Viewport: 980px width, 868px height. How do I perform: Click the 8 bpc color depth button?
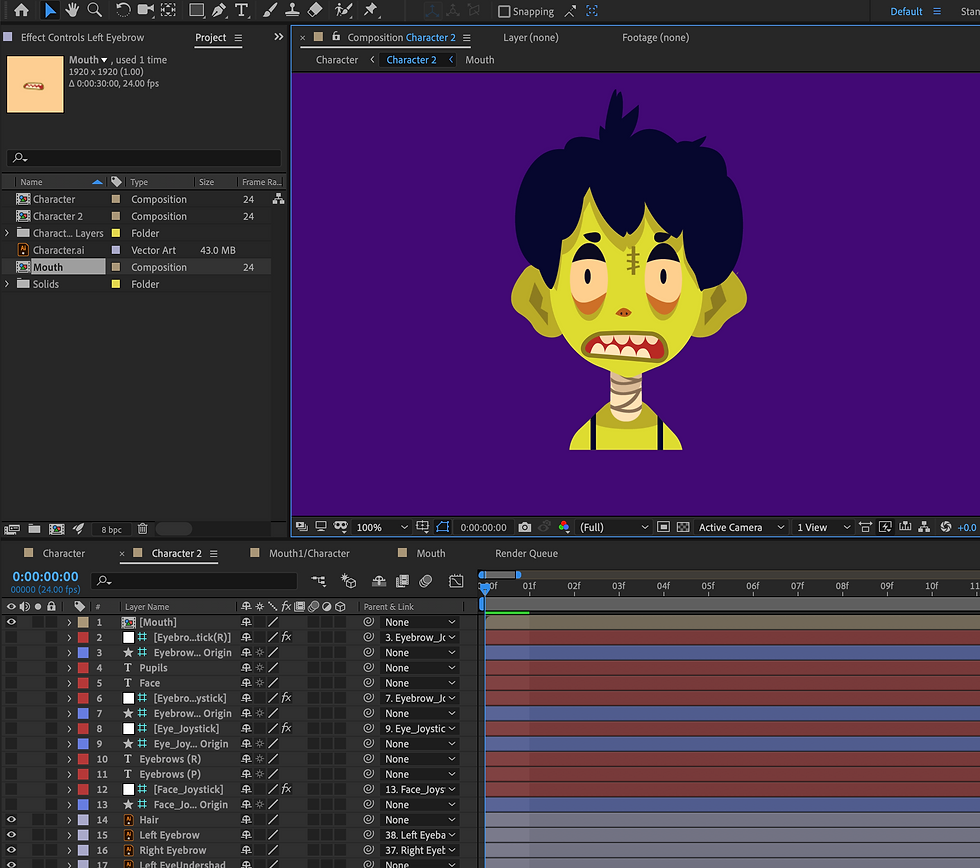[x=111, y=529]
